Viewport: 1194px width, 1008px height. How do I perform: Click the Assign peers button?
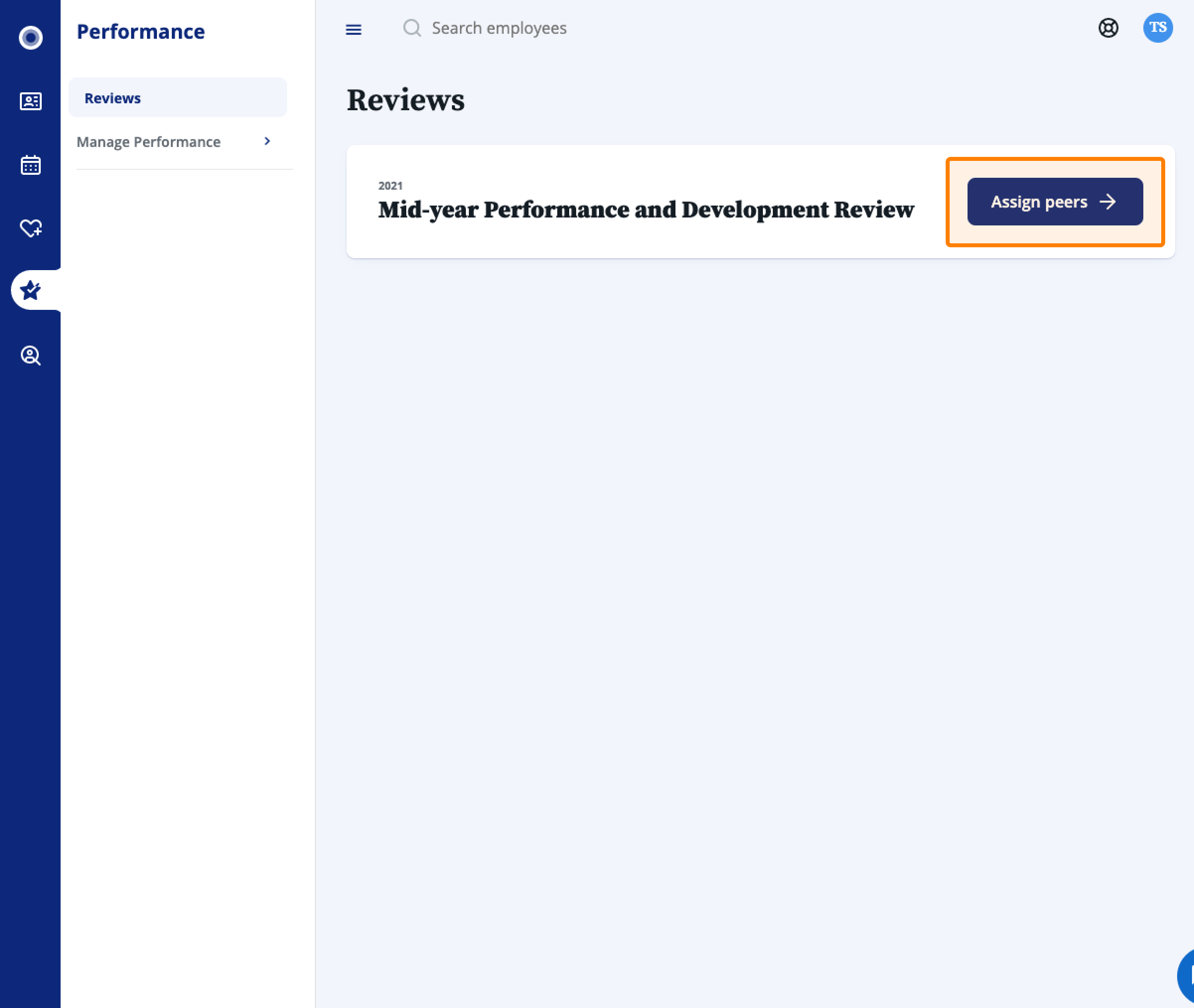[x=1054, y=202]
